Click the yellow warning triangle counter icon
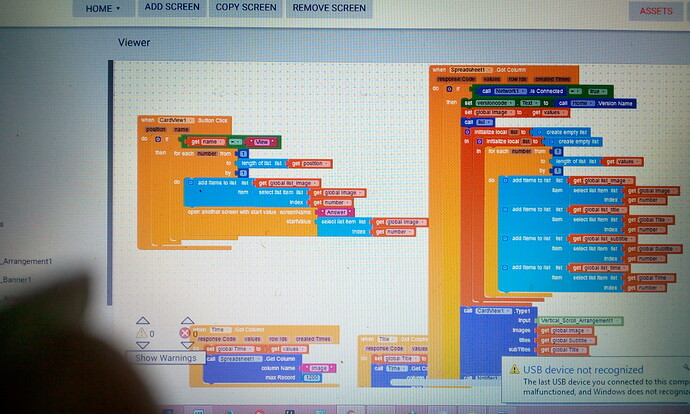The width and height of the screenshot is (690, 414). 141,333
